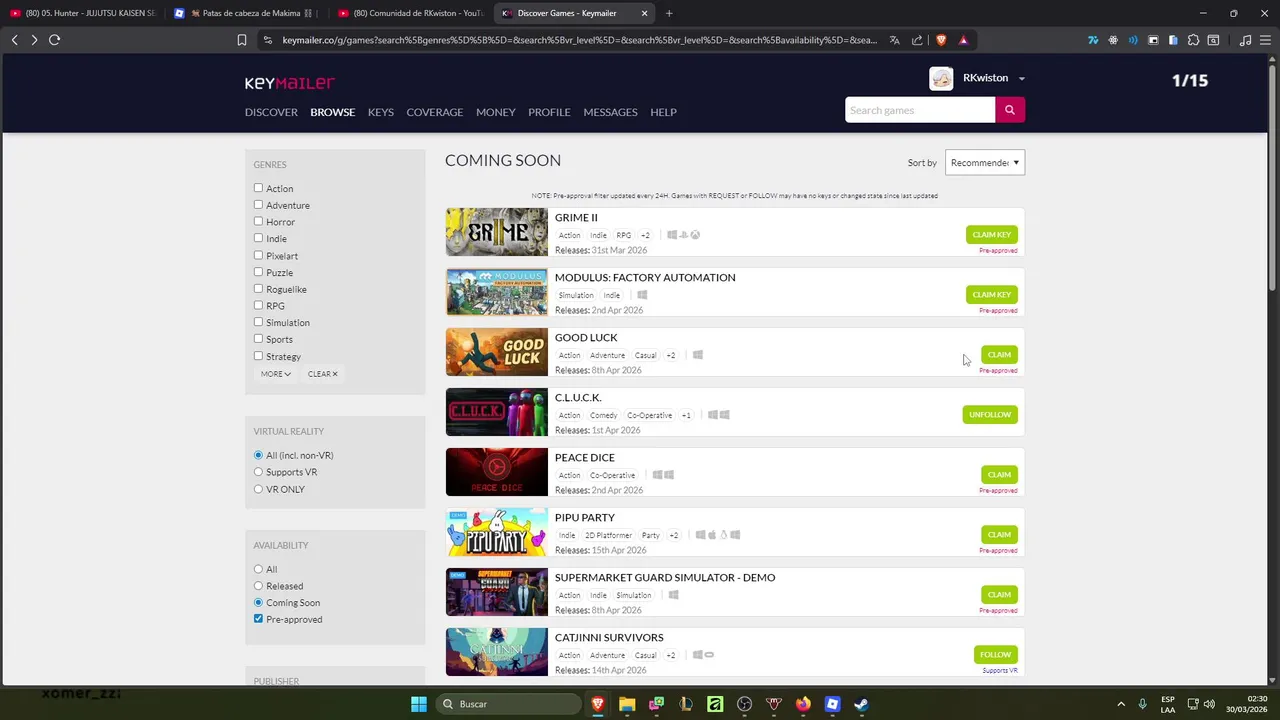Open picture-in-picture icon in browser toolbar
This screenshot has width=1280, height=720.
pyautogui.click(x=1153, y=40)
